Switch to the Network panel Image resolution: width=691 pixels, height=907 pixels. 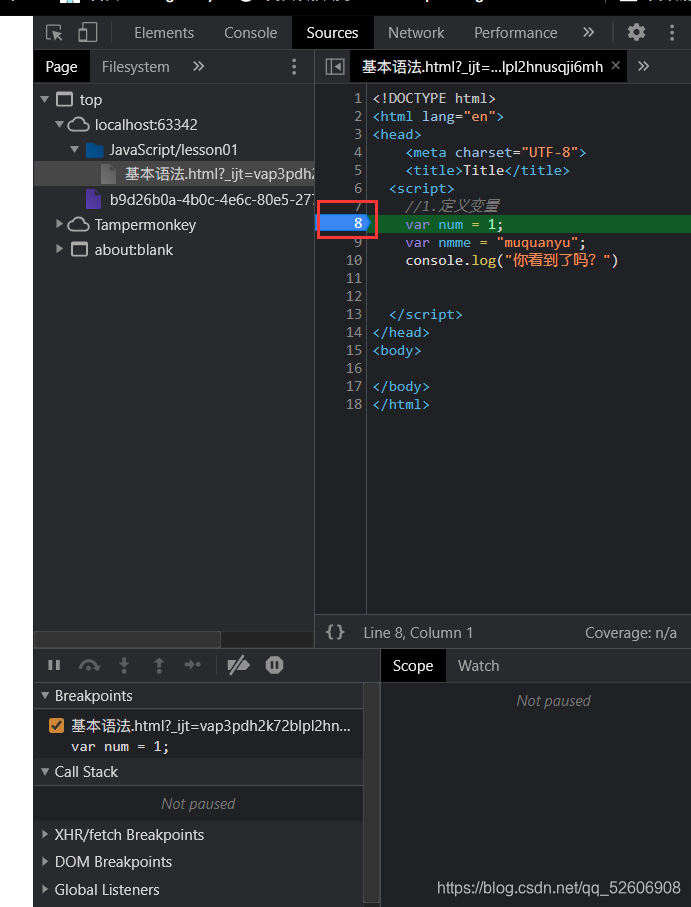click(416, 33)
